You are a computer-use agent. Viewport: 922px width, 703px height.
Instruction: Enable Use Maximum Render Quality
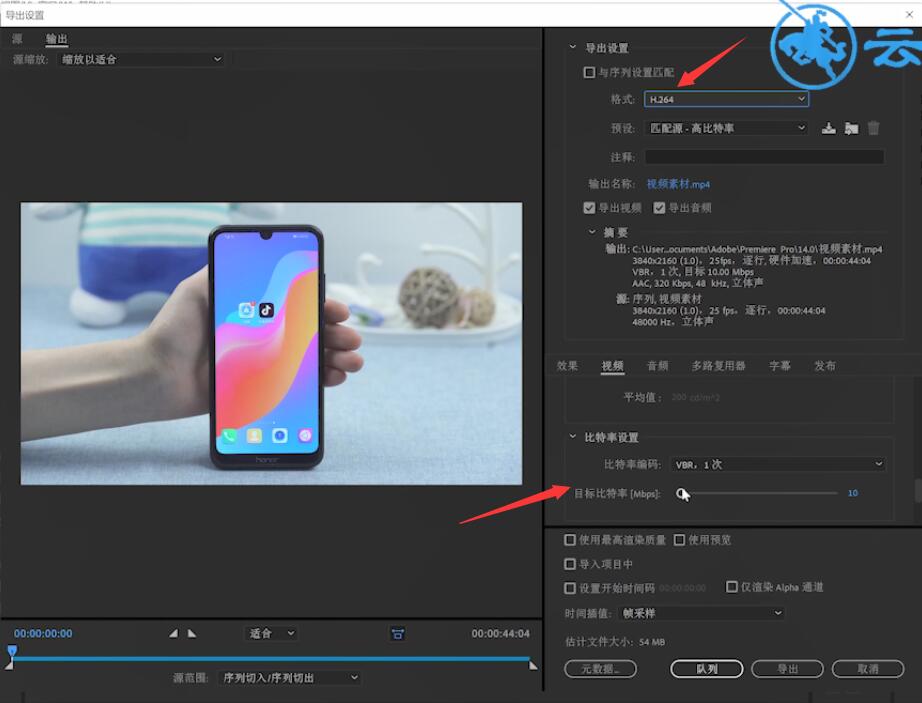570,540
